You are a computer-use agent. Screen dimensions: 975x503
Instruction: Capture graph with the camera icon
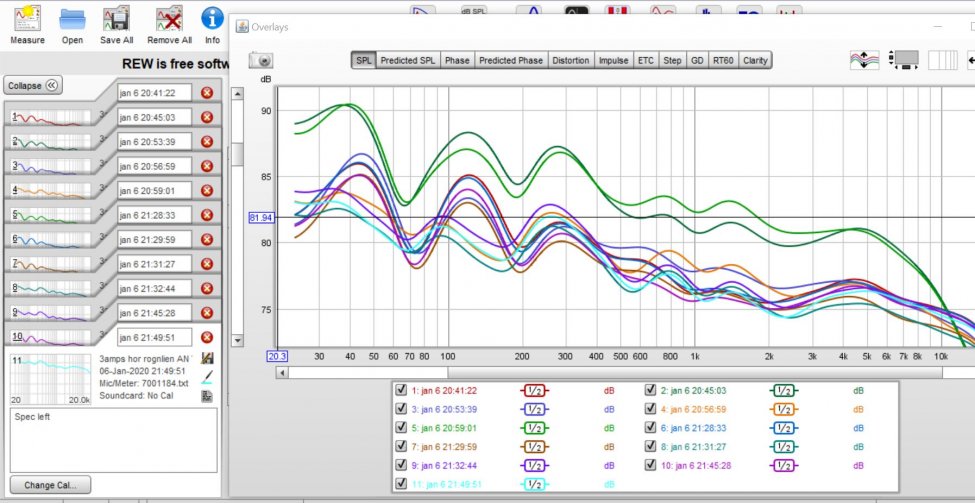pos(261,61)
